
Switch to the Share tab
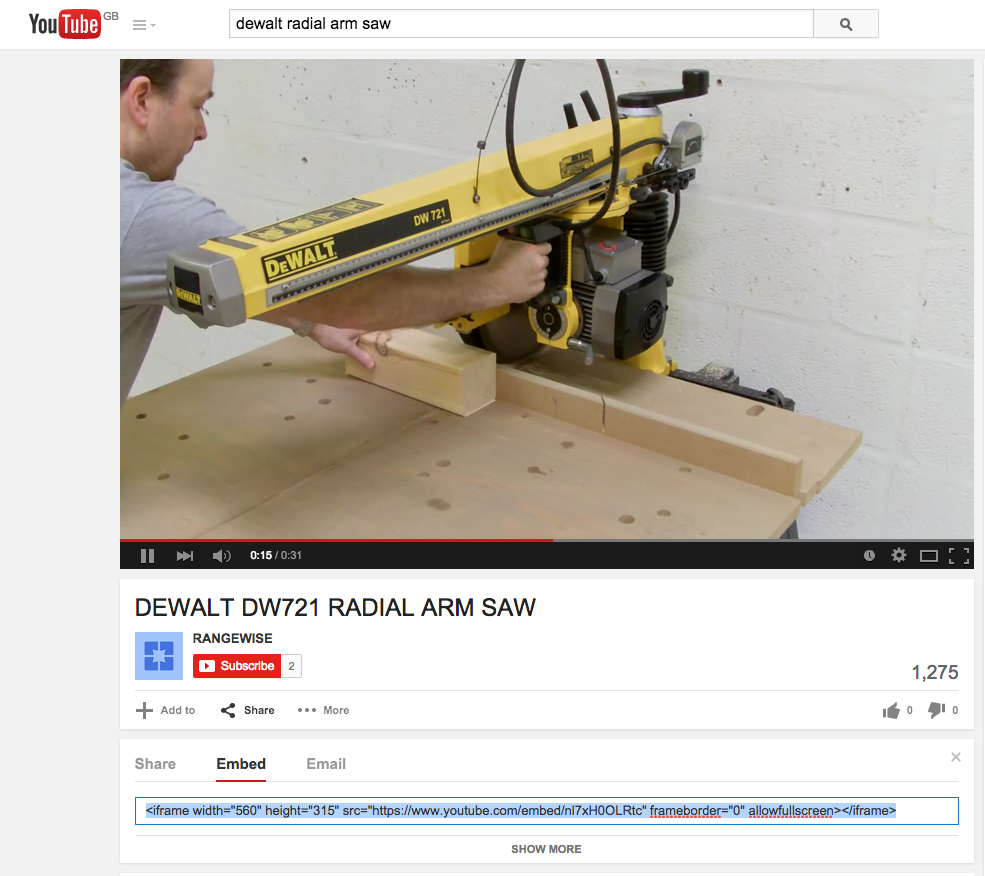click(155, 764)
